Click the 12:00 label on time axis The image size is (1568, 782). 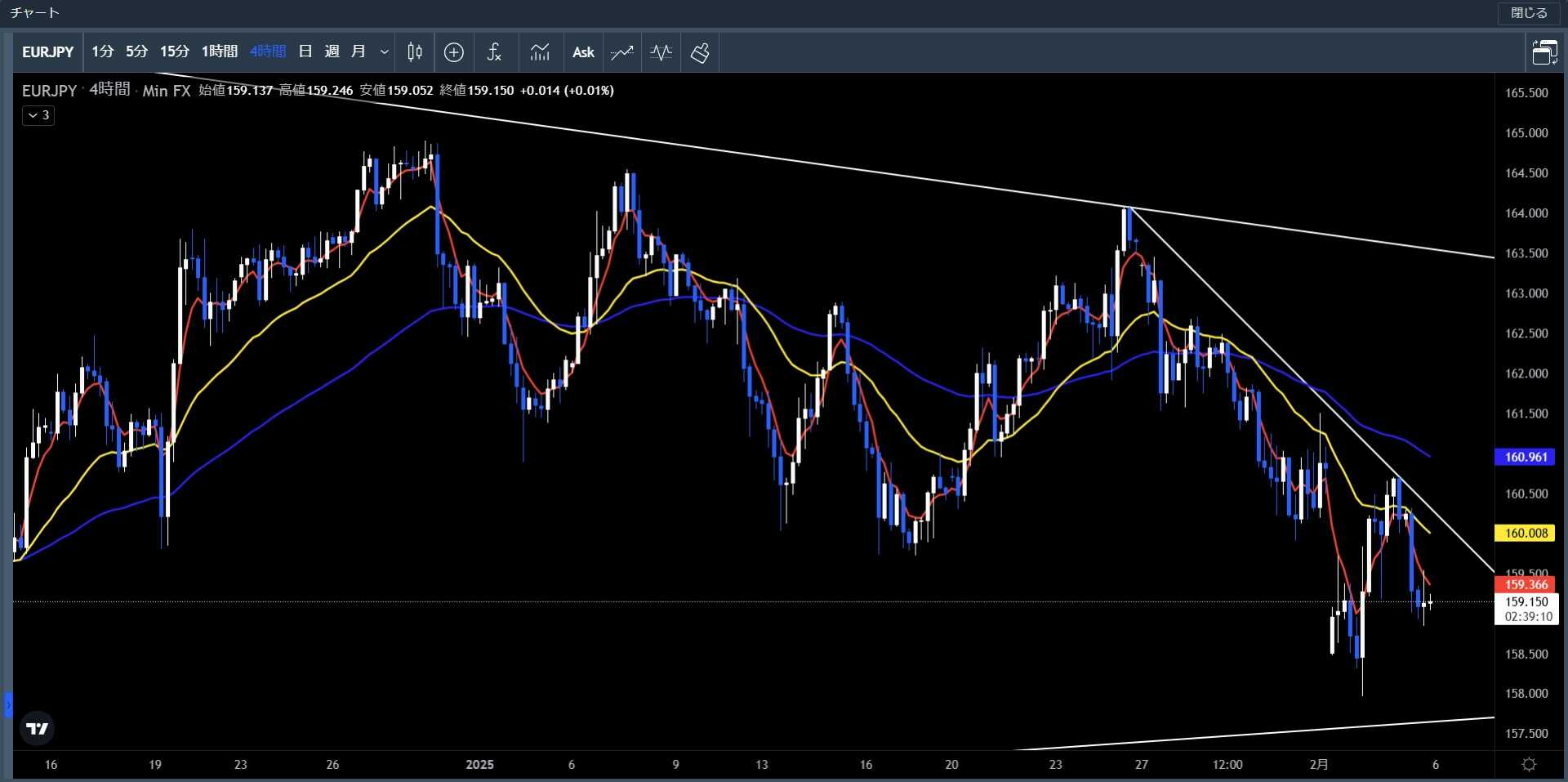tap(1227, 765)
